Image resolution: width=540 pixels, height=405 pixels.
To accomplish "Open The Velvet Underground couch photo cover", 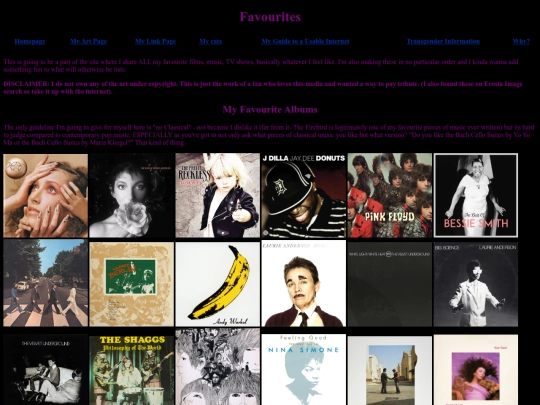I will click(45, 370).
